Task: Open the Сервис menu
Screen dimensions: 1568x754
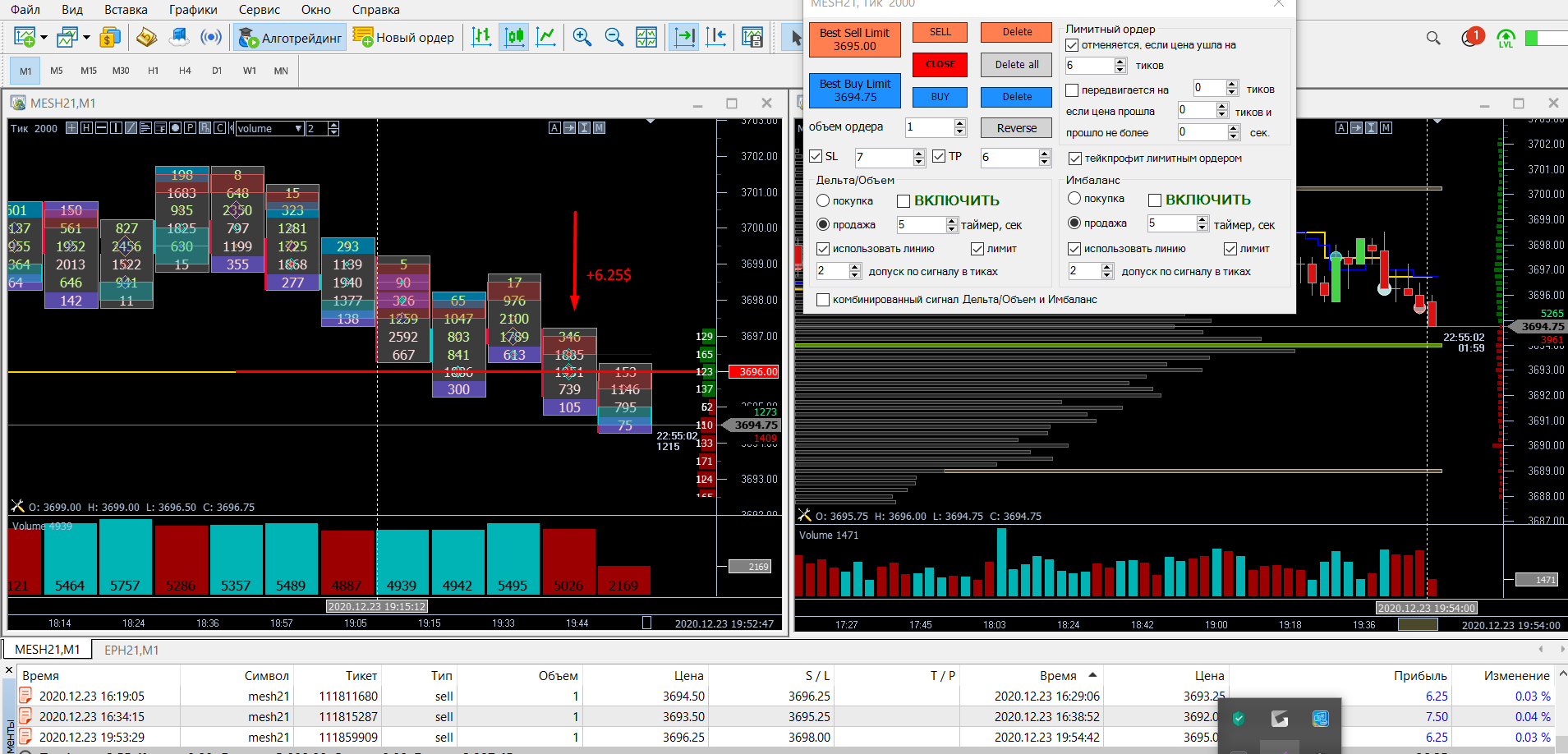Action: (260, 10)
